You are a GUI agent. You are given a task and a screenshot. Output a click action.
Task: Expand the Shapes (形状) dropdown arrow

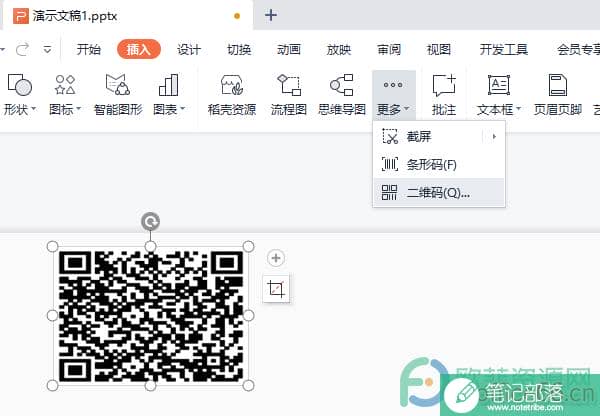coord(34,109)
